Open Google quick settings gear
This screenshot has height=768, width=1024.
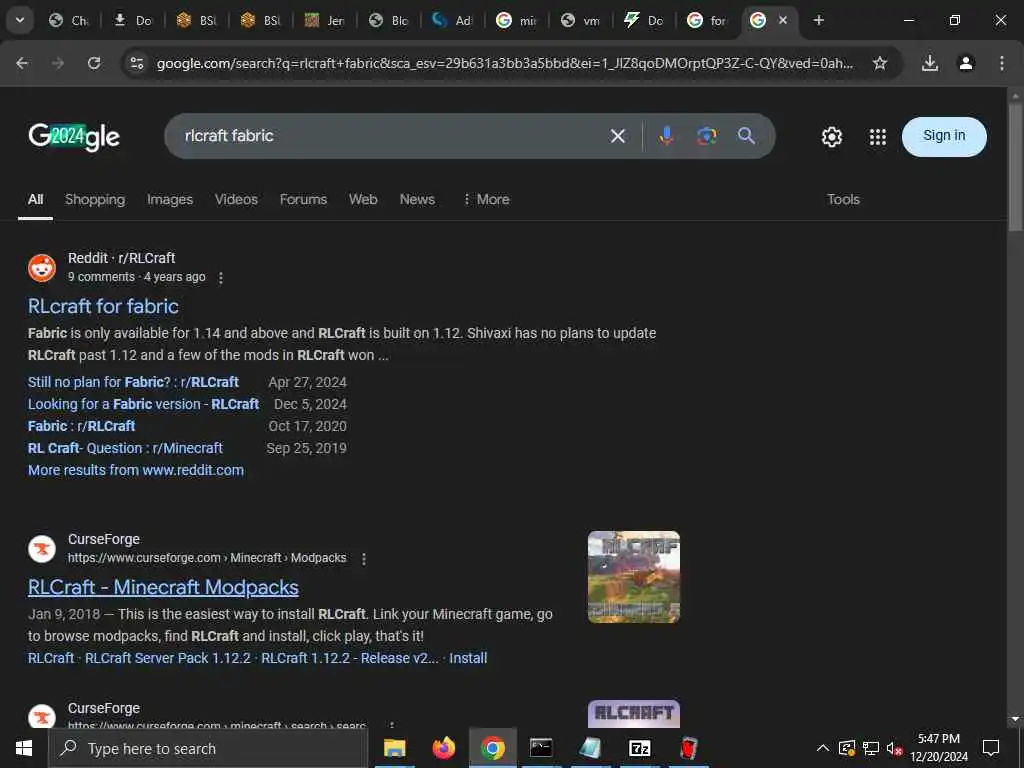(831, 136)
